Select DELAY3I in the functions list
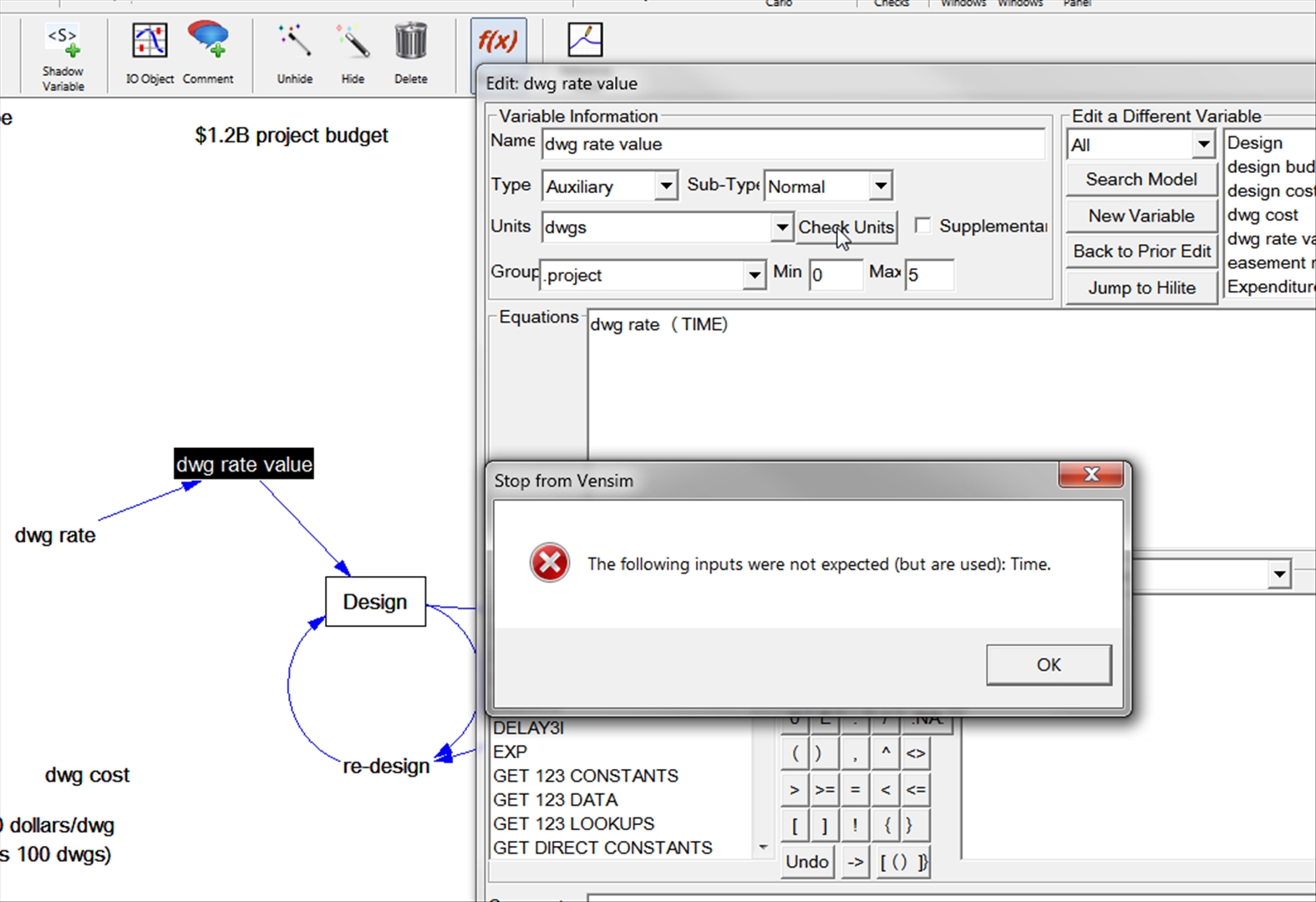The width and height of the screenshot is (1316, 902). [x=528, y=728]
